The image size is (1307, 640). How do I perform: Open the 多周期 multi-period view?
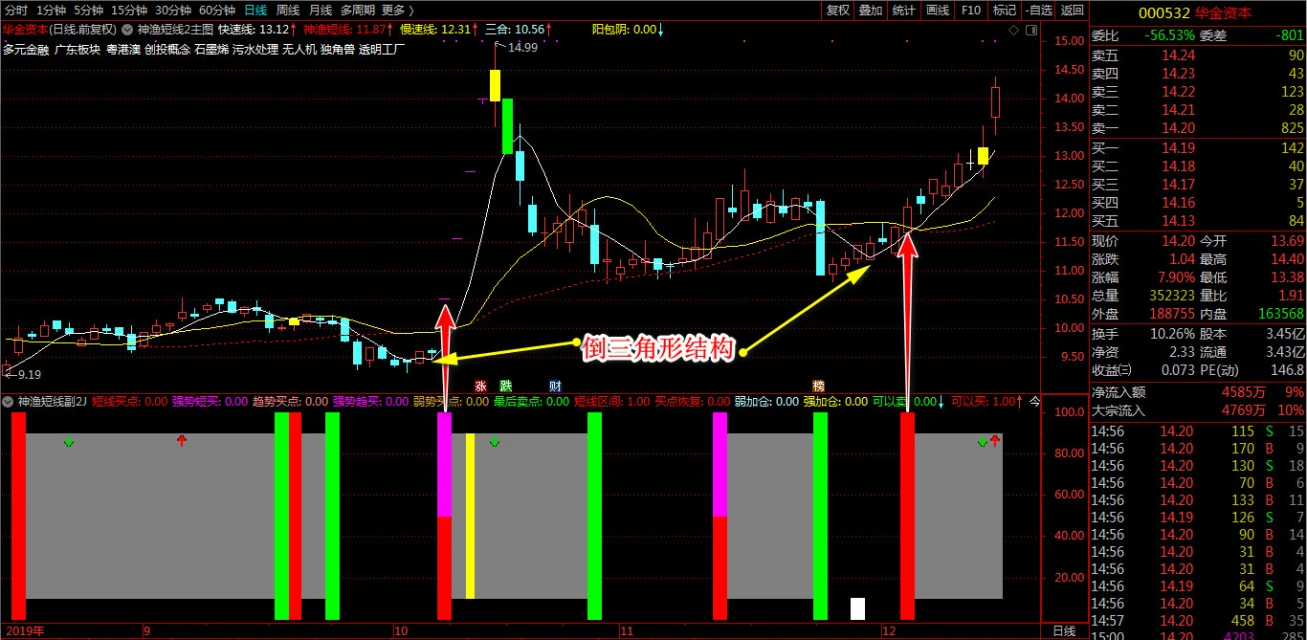[357, 10]
